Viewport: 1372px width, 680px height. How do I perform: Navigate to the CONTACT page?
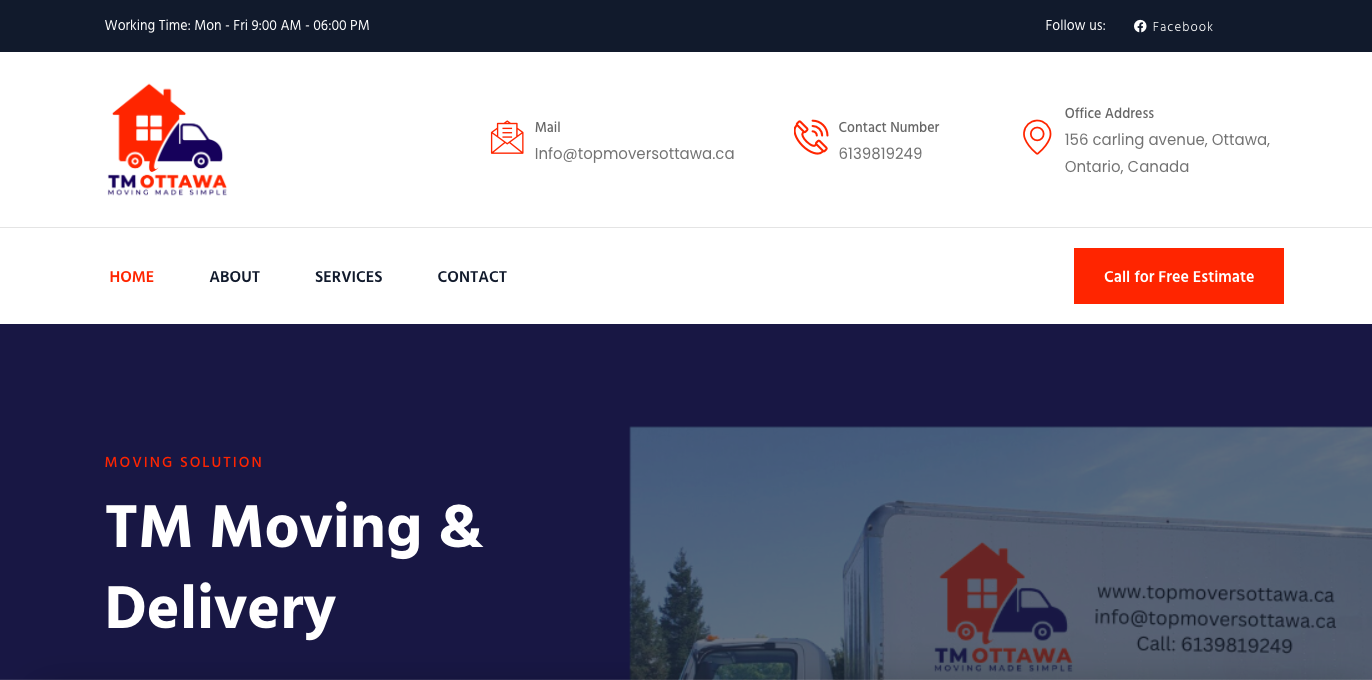[472, 276]
